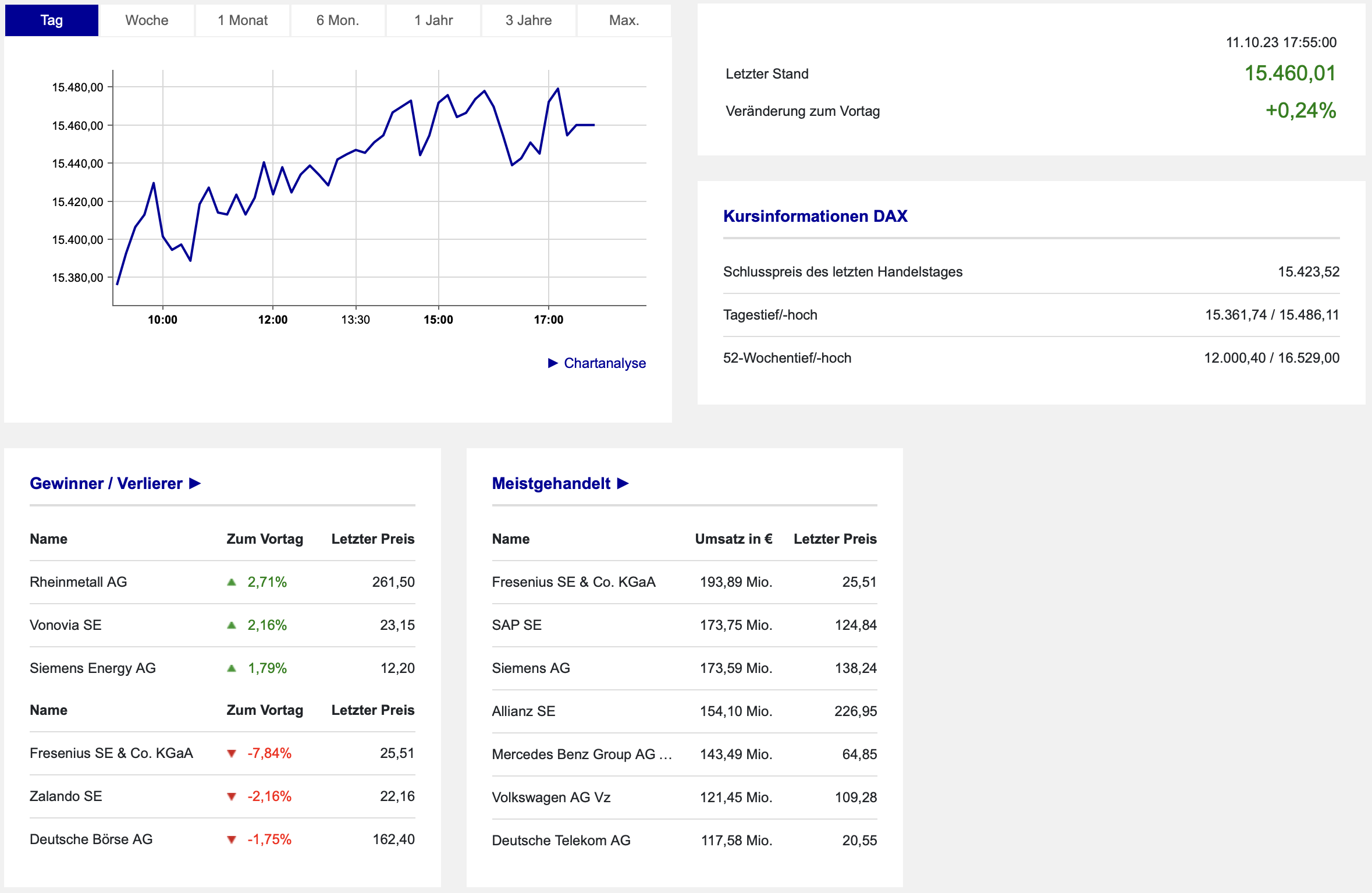Click Rheinmetall AG in winners list
This screenshot has height=893, width=1372.
click(x=79, y=582)
